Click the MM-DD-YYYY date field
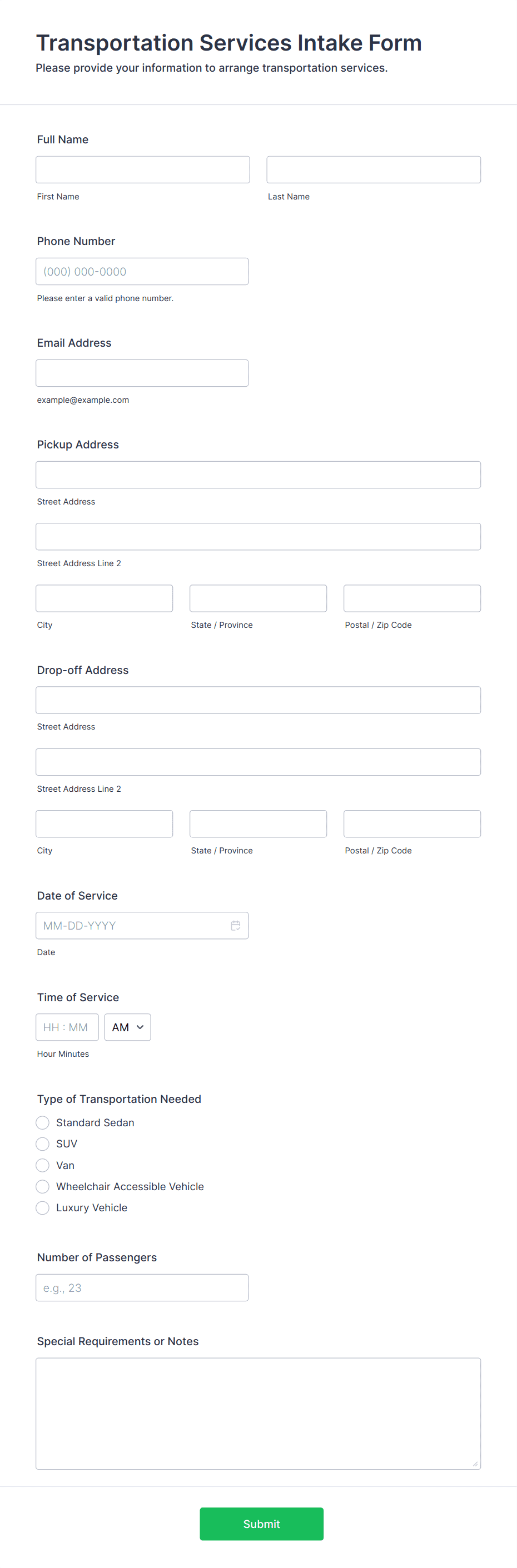The height and width of the screenshot is (1568, 517). point(142,925)
